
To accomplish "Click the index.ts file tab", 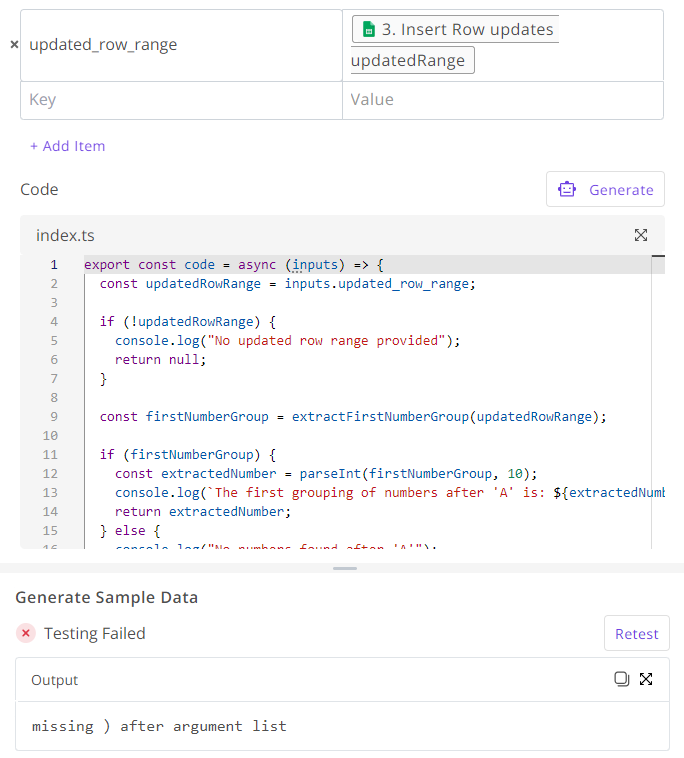I will pyautogui.click(x=65, y=235).
